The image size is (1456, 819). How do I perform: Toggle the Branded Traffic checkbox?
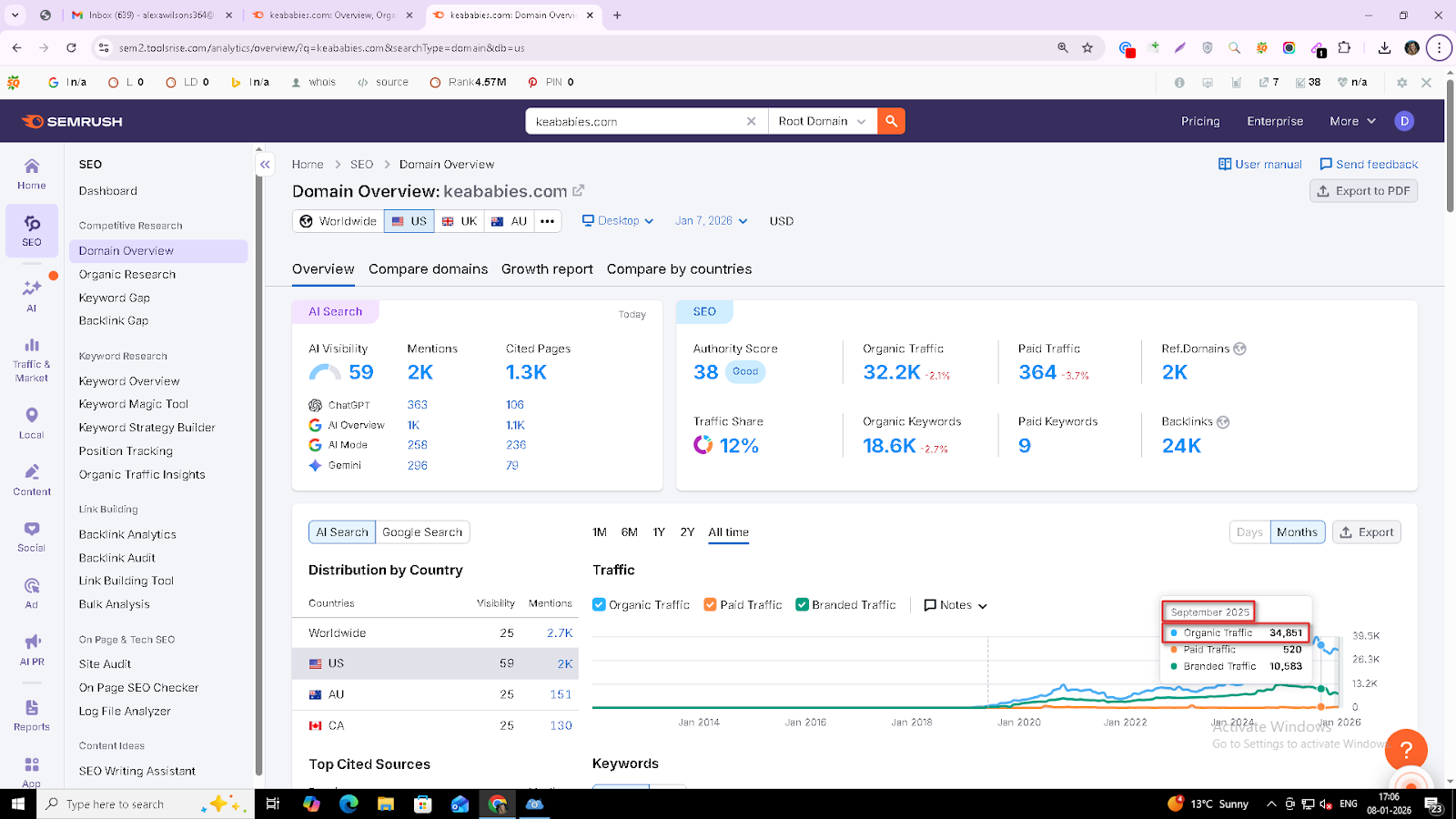[802, 605]
